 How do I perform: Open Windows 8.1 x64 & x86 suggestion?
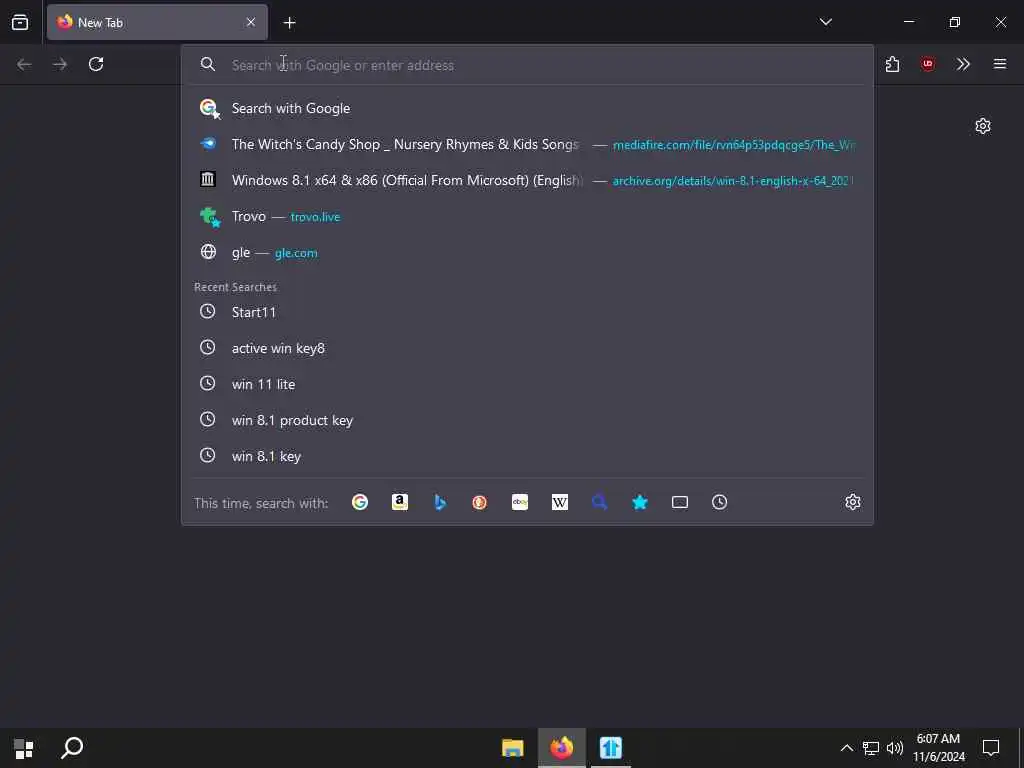click(x=527, y=180)
